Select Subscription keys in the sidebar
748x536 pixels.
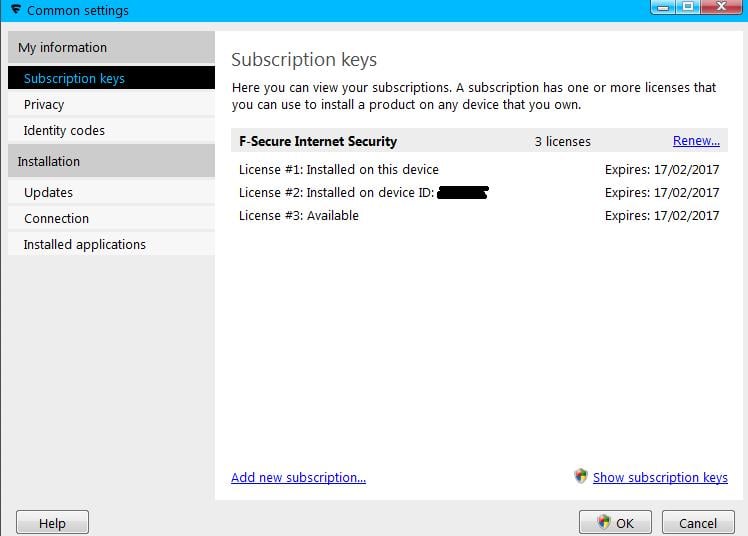pos(111,78)
